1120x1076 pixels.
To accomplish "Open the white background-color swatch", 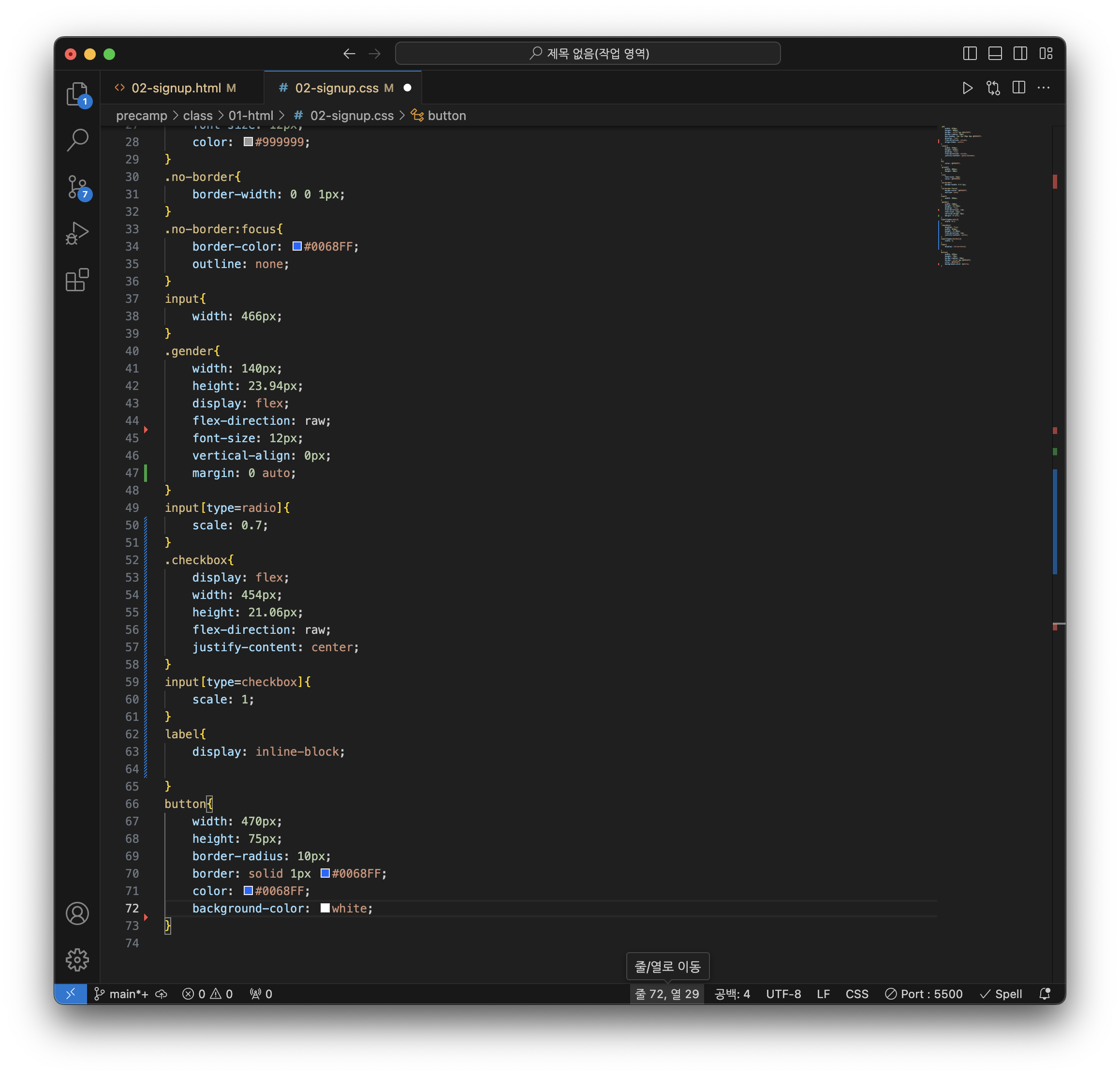I will (x=325, y=908).
